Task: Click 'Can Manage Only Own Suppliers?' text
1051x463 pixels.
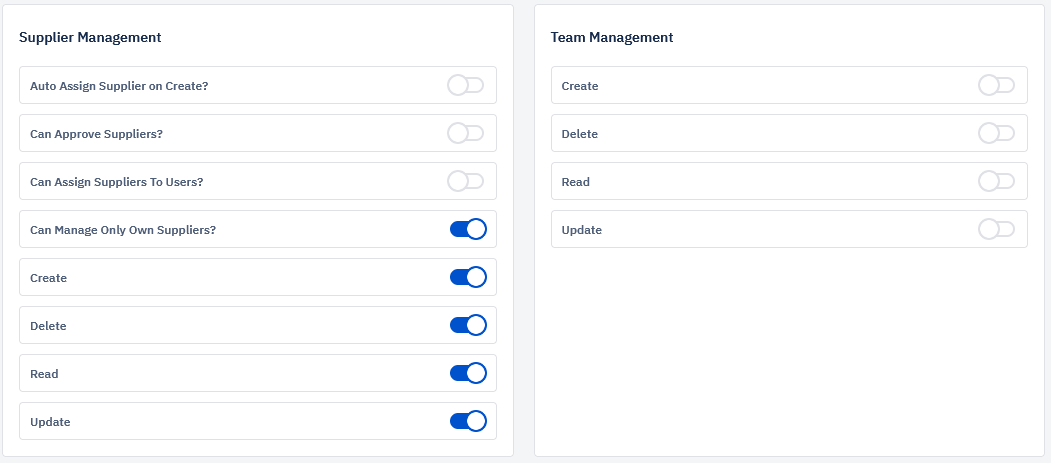Action: (123, 230)
